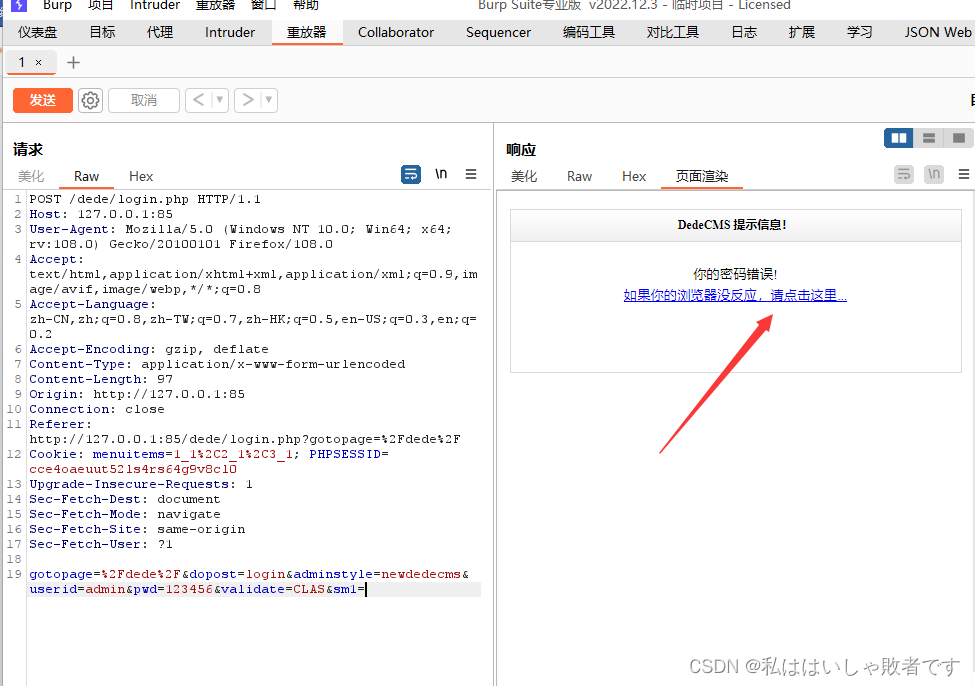975x686 pixels.
Task: Open the 重放器 menu in menu bar
Action: pos(216,5)
